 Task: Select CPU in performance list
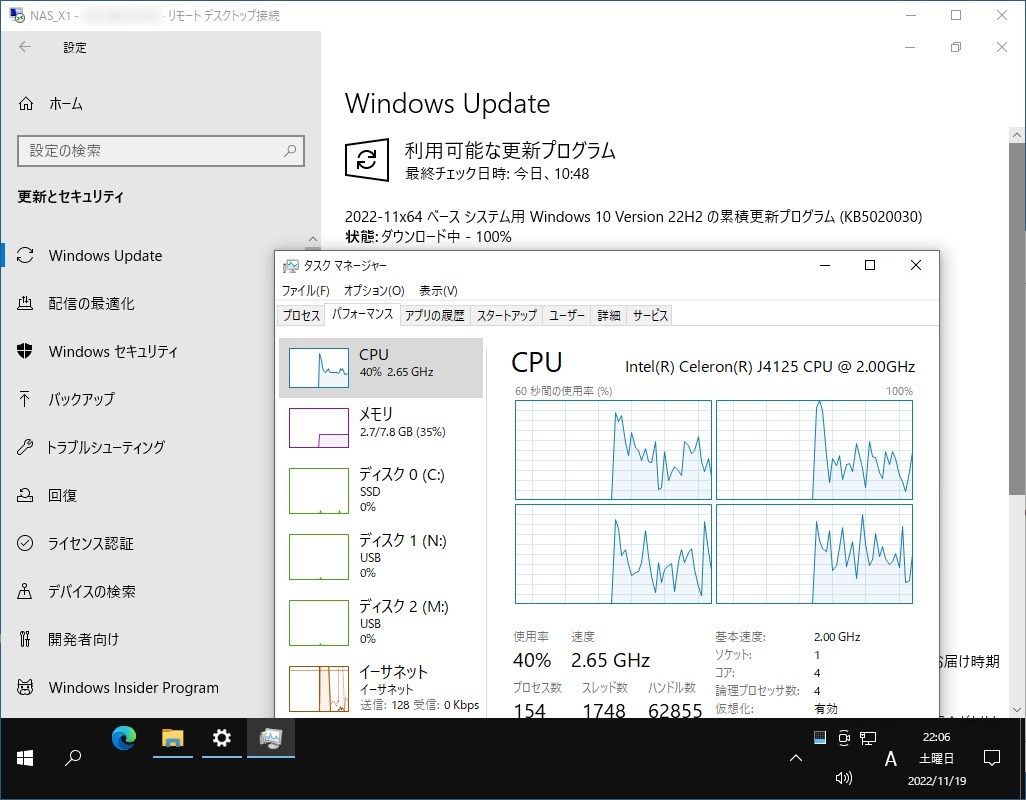[x=381, y=368]
